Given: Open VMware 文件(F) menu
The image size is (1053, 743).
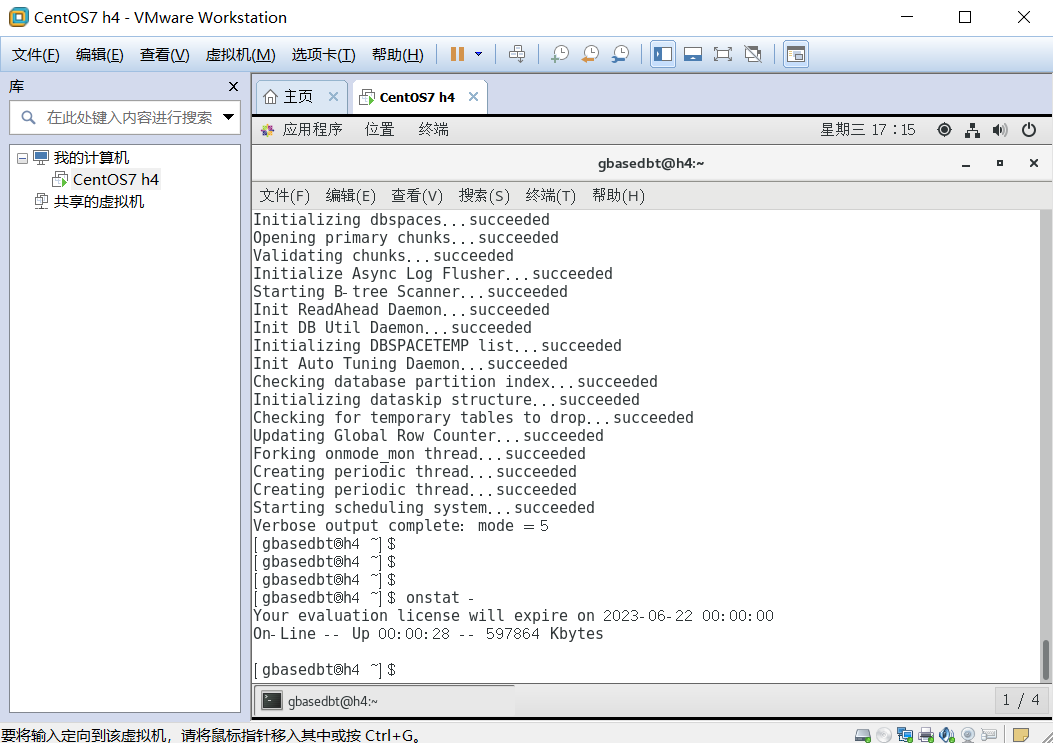Looking at the screenshot, I should (36, 54).
